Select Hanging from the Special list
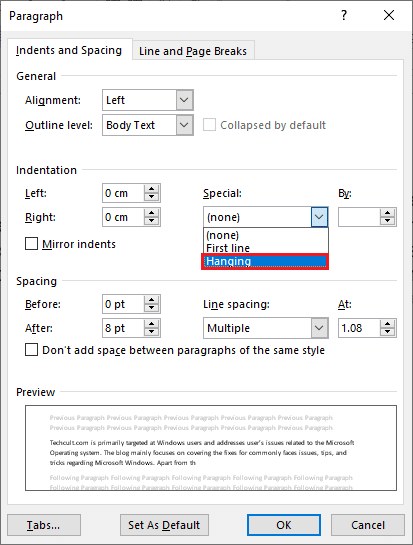413x545 pixels. click(265, 261)
